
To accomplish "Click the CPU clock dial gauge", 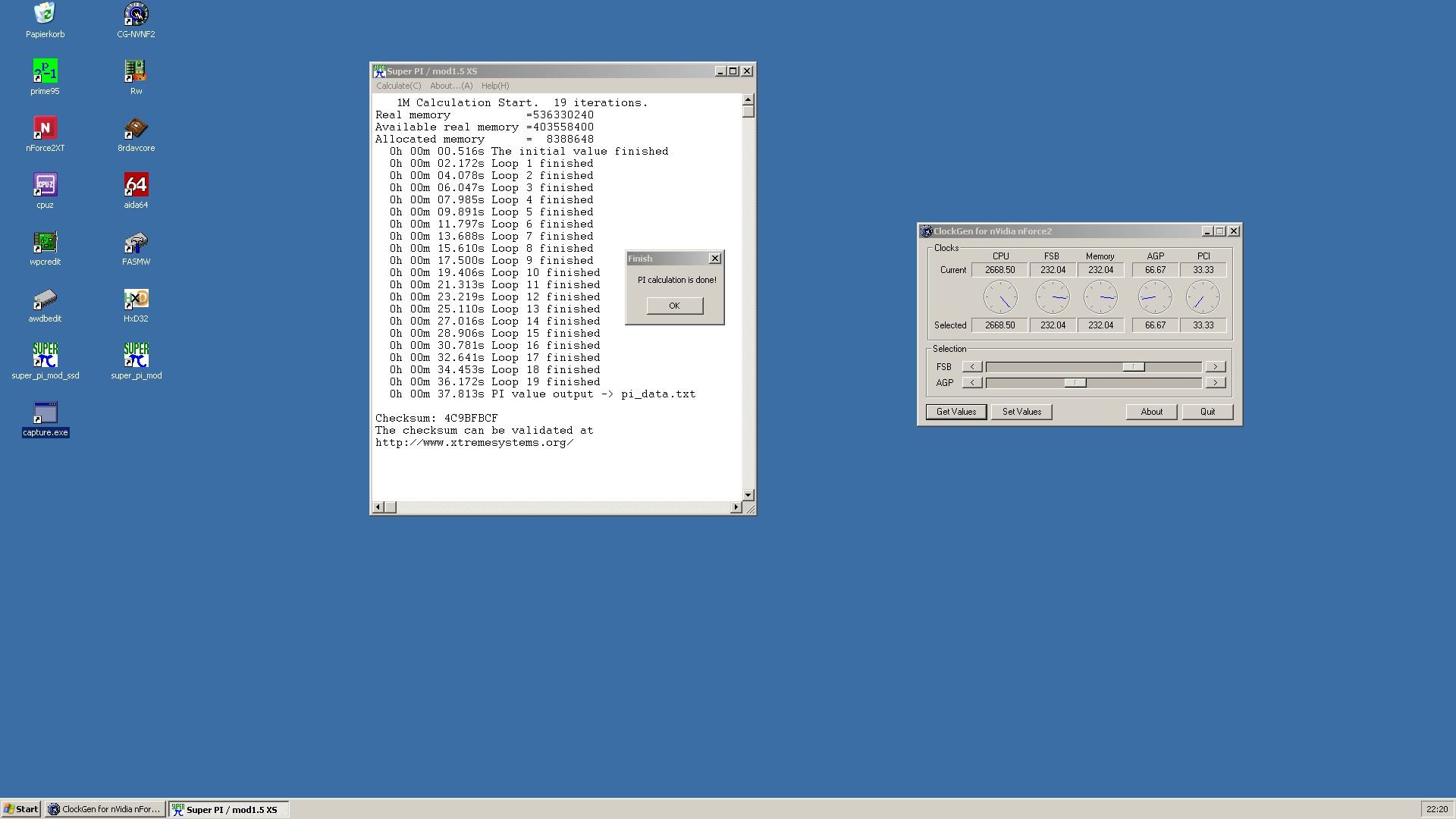I will pyautogui.click(x=1000, y=297).
